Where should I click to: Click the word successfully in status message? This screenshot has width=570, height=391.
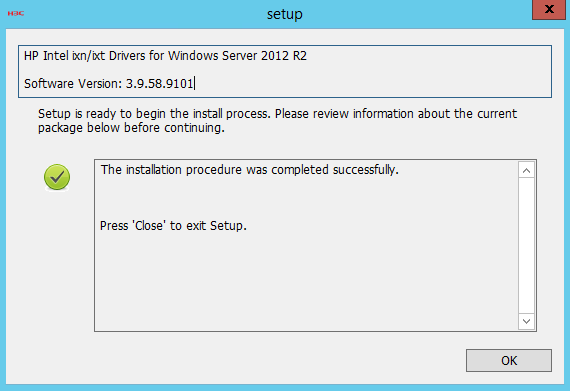point(366,170)
